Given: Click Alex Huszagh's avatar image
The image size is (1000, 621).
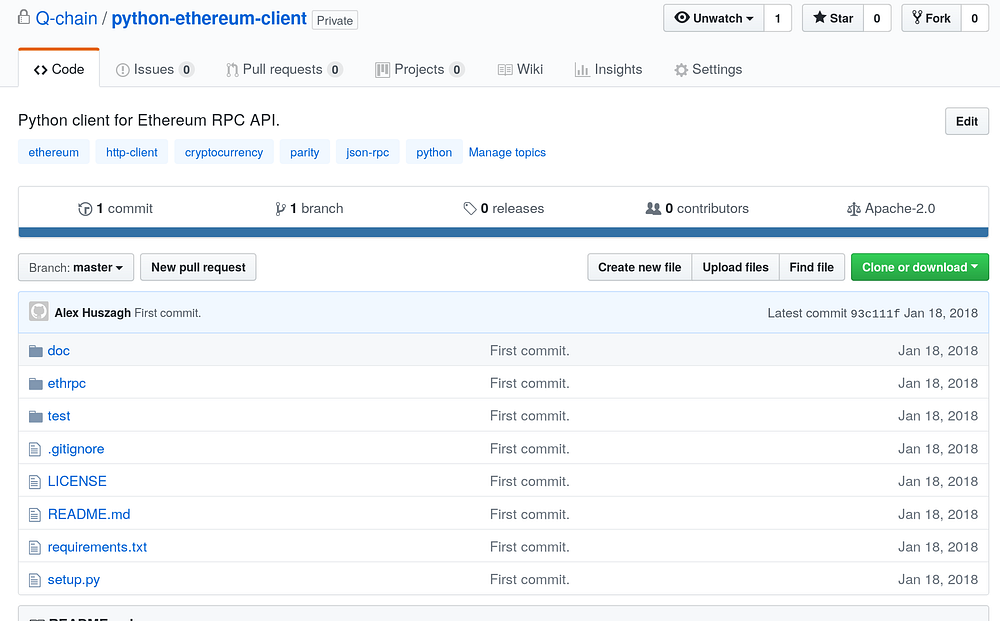Looking at the screenshot, I should point(38,311).
